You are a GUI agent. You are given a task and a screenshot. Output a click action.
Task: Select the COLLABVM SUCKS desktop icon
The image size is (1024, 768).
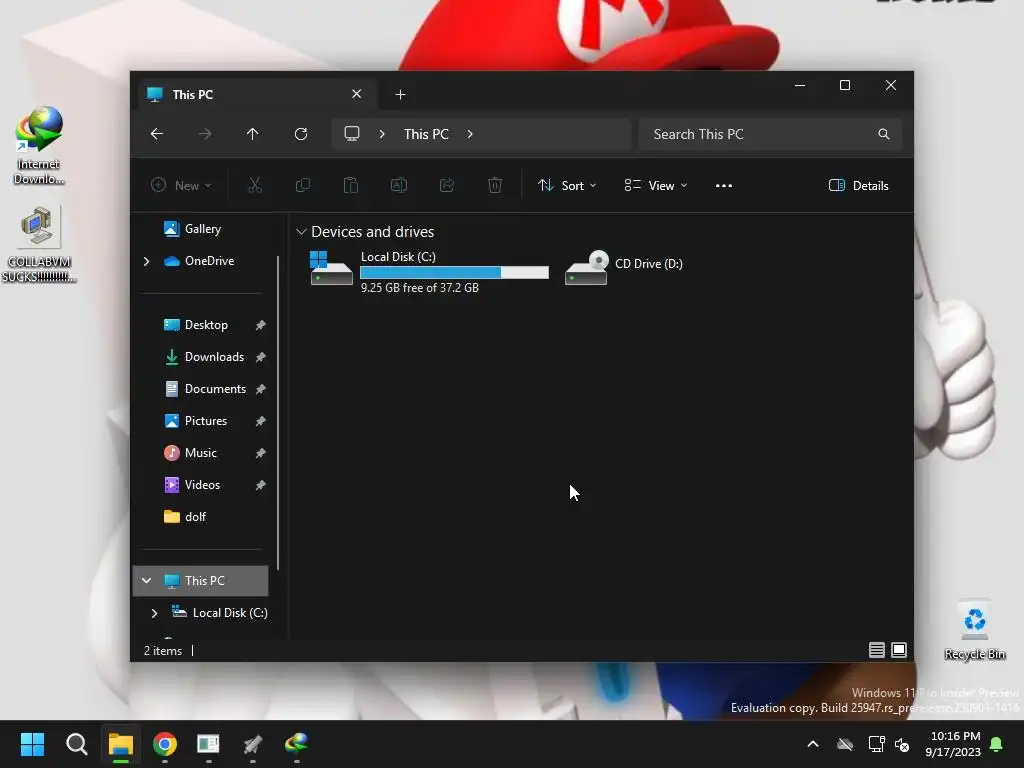pos(39,244)
